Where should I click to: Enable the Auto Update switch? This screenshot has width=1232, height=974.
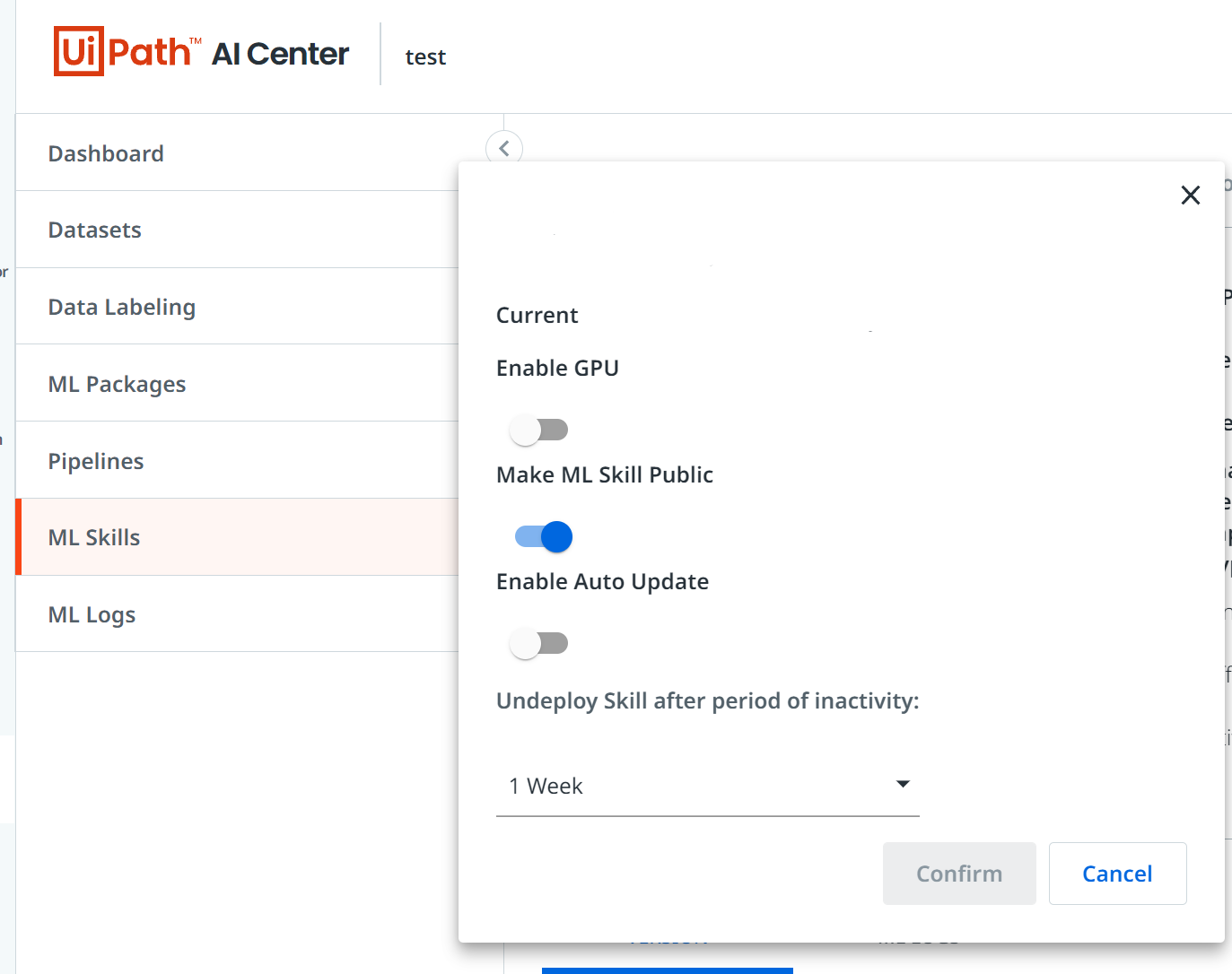tap(539, 643)
